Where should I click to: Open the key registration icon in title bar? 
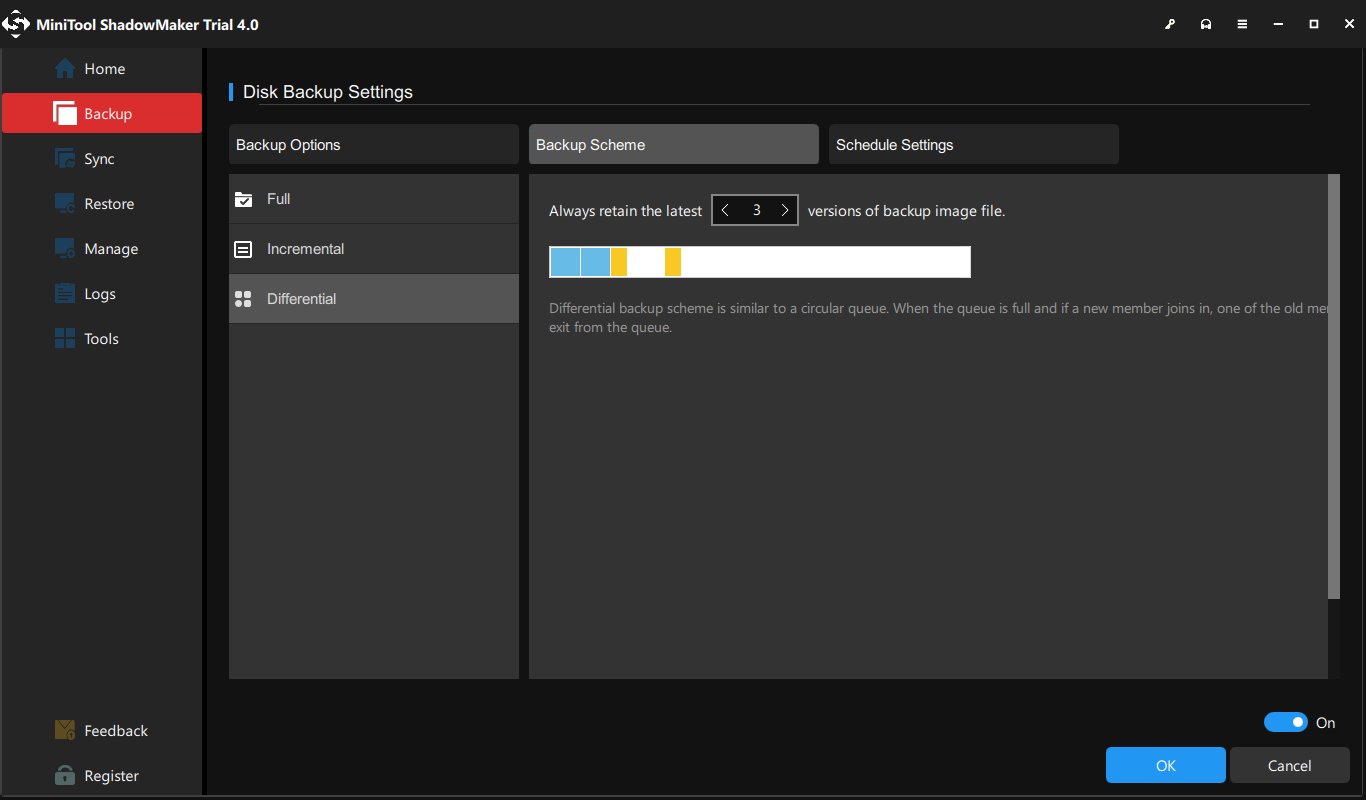click(x=1170, y=24)
